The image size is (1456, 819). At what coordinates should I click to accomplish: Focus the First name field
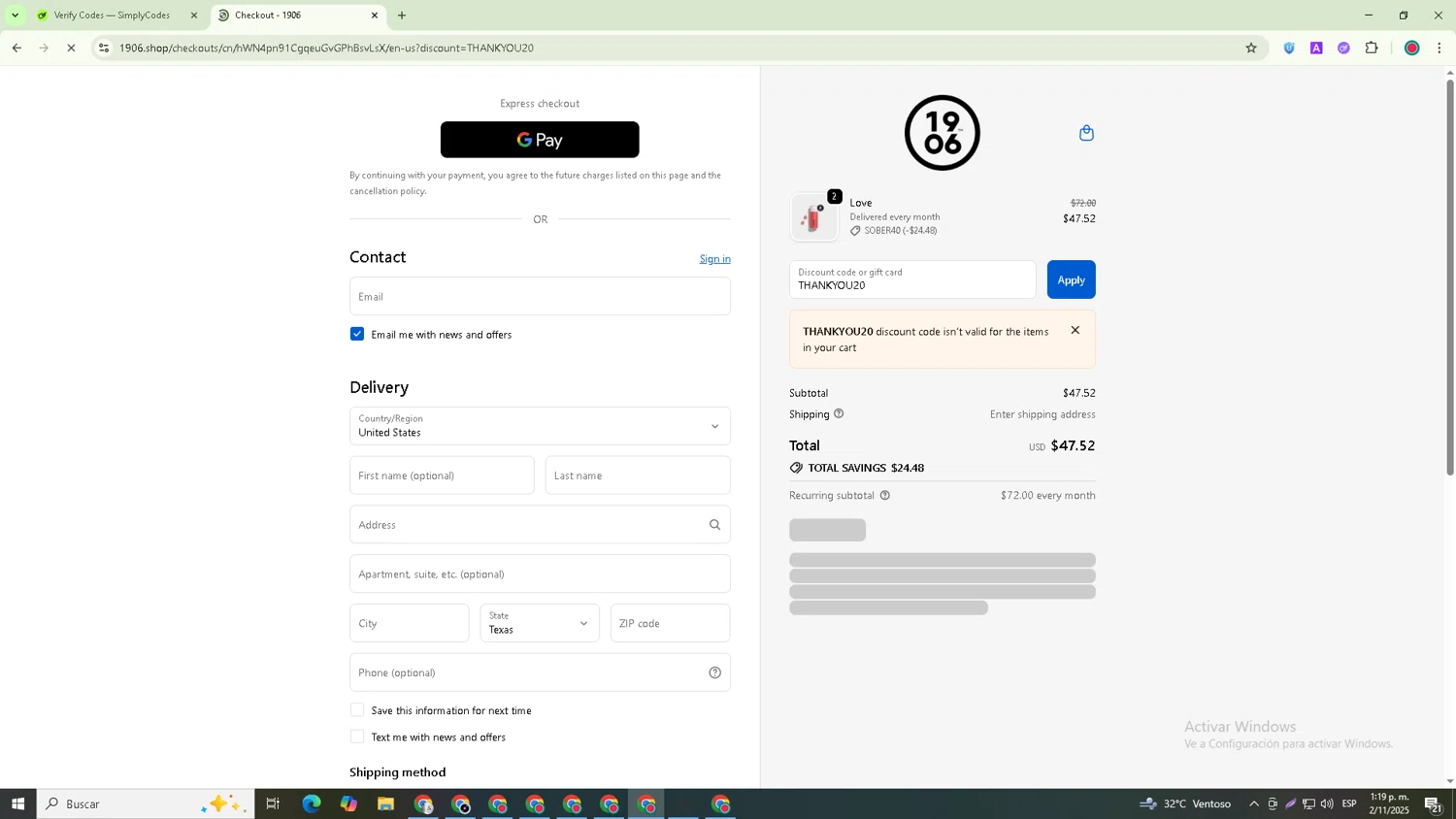pyautogui.click(x=442, y=475)
